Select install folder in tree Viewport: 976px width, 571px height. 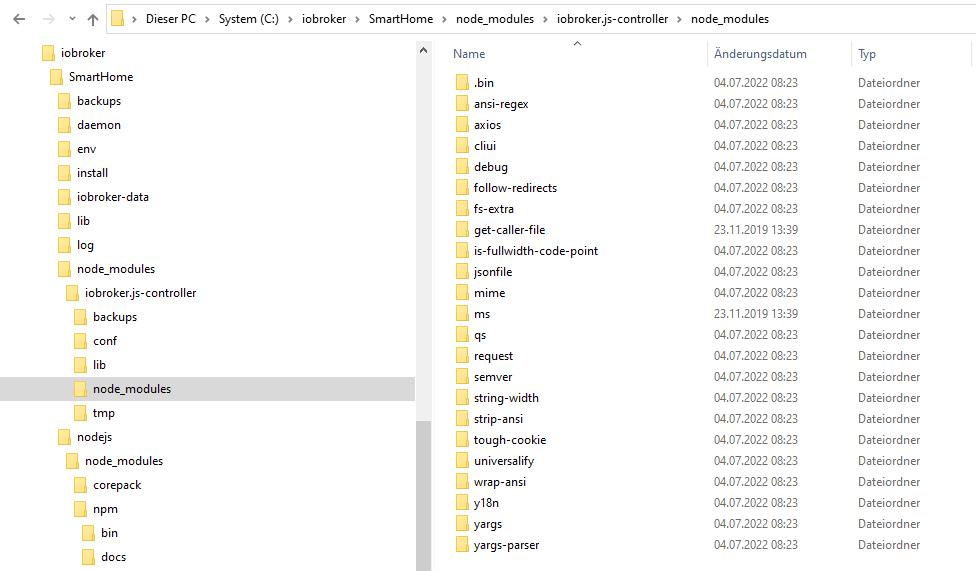click(x=92, y=172)
